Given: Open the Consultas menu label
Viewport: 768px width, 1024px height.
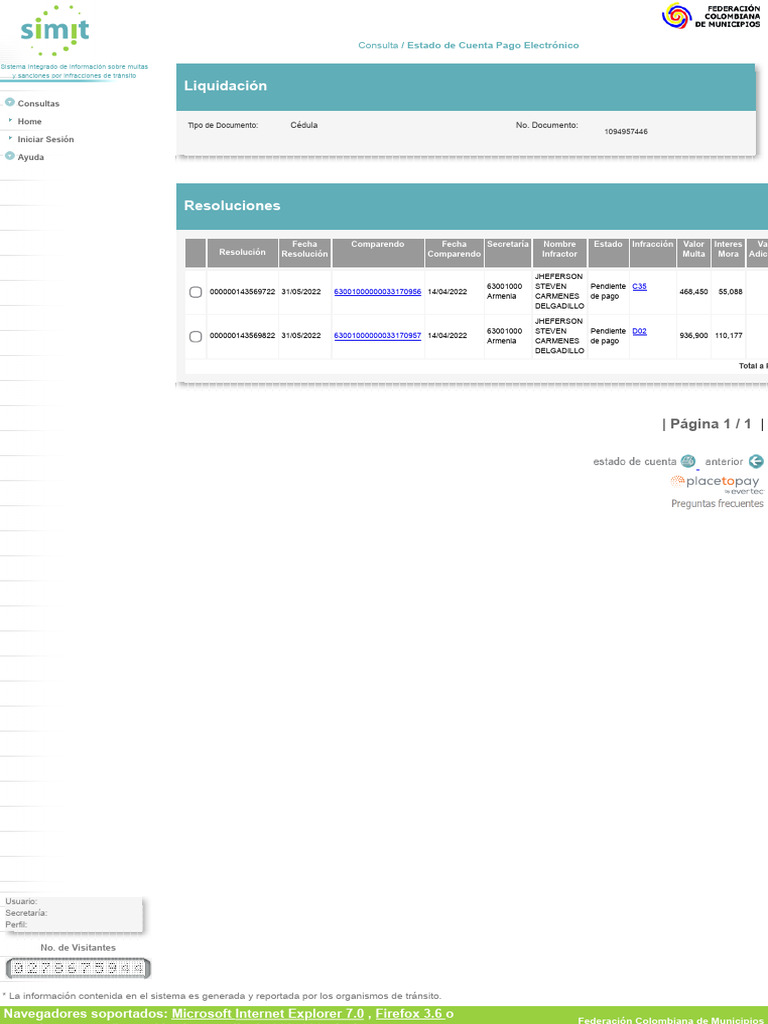Looking at the screenshot, I should point(39,103).
